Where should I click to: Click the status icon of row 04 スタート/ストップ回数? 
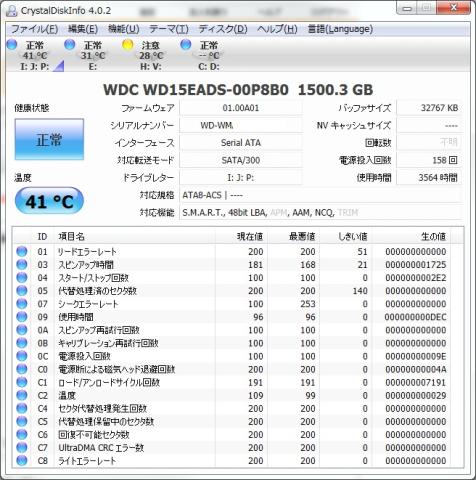coord(22,277)
